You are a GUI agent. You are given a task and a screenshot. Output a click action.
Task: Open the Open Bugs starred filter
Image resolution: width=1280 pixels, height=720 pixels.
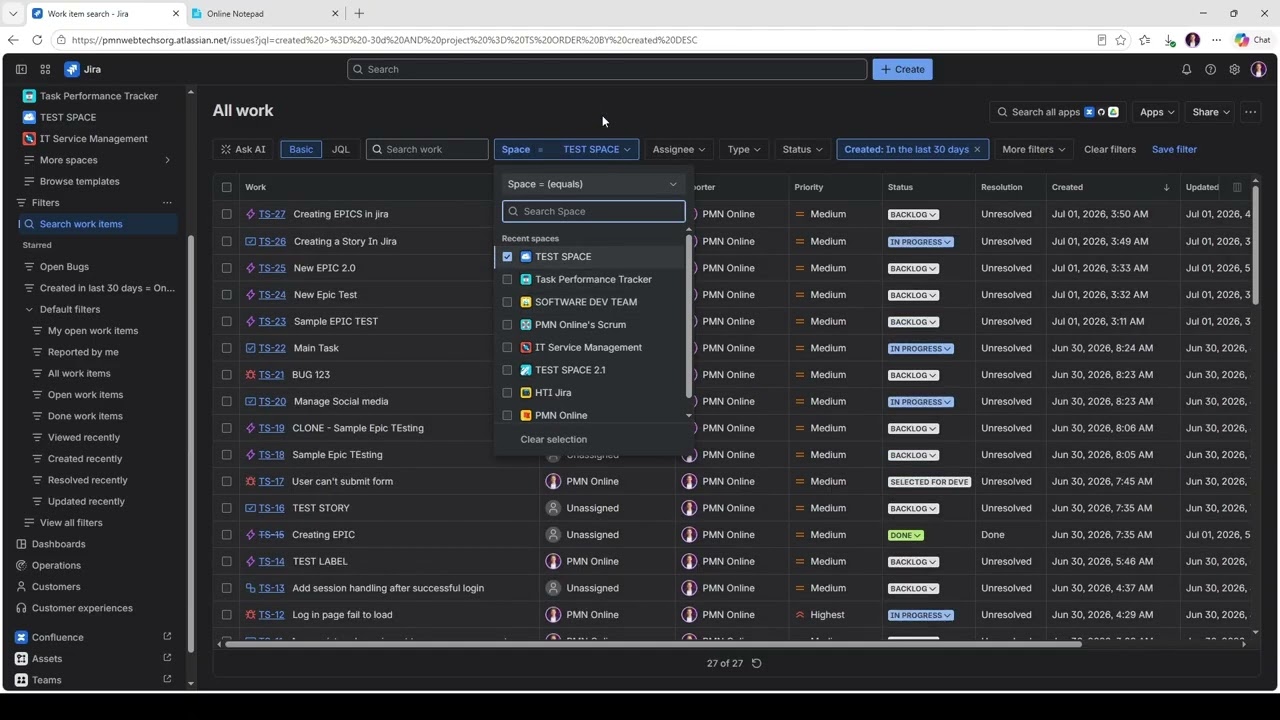pos(64,267)
